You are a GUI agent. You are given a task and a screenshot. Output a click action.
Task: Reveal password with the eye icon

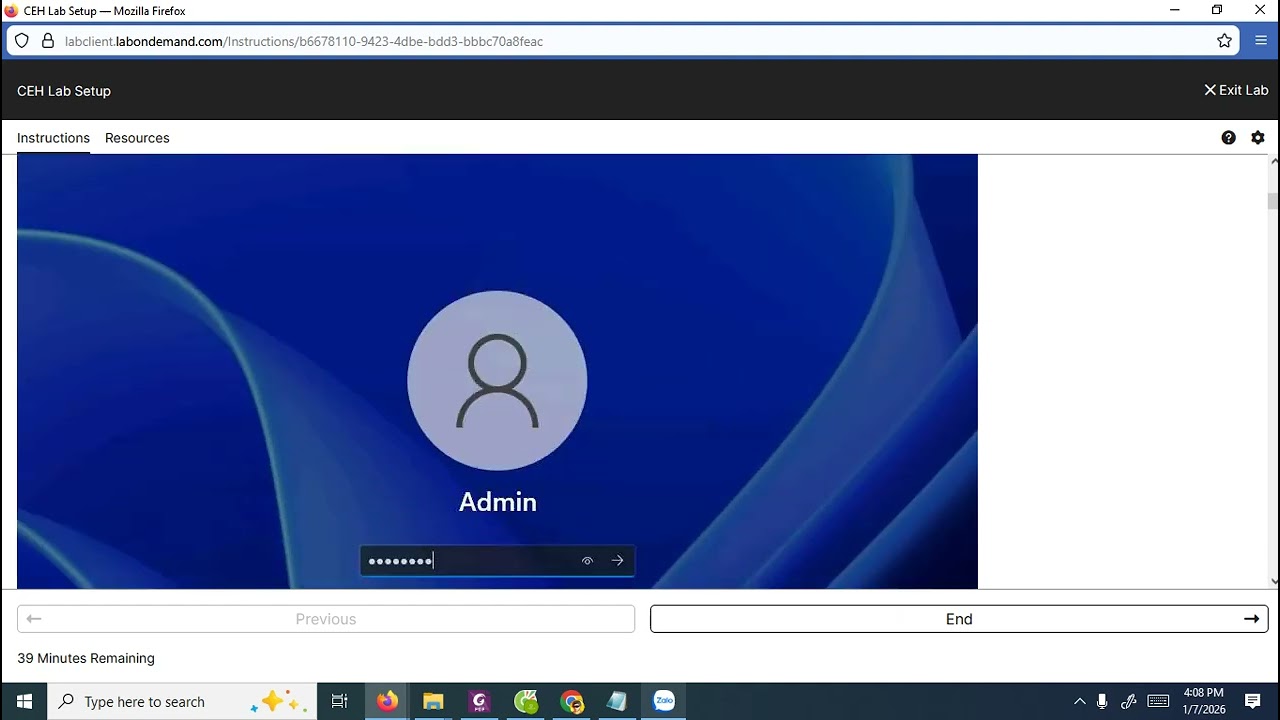(587, 561)
